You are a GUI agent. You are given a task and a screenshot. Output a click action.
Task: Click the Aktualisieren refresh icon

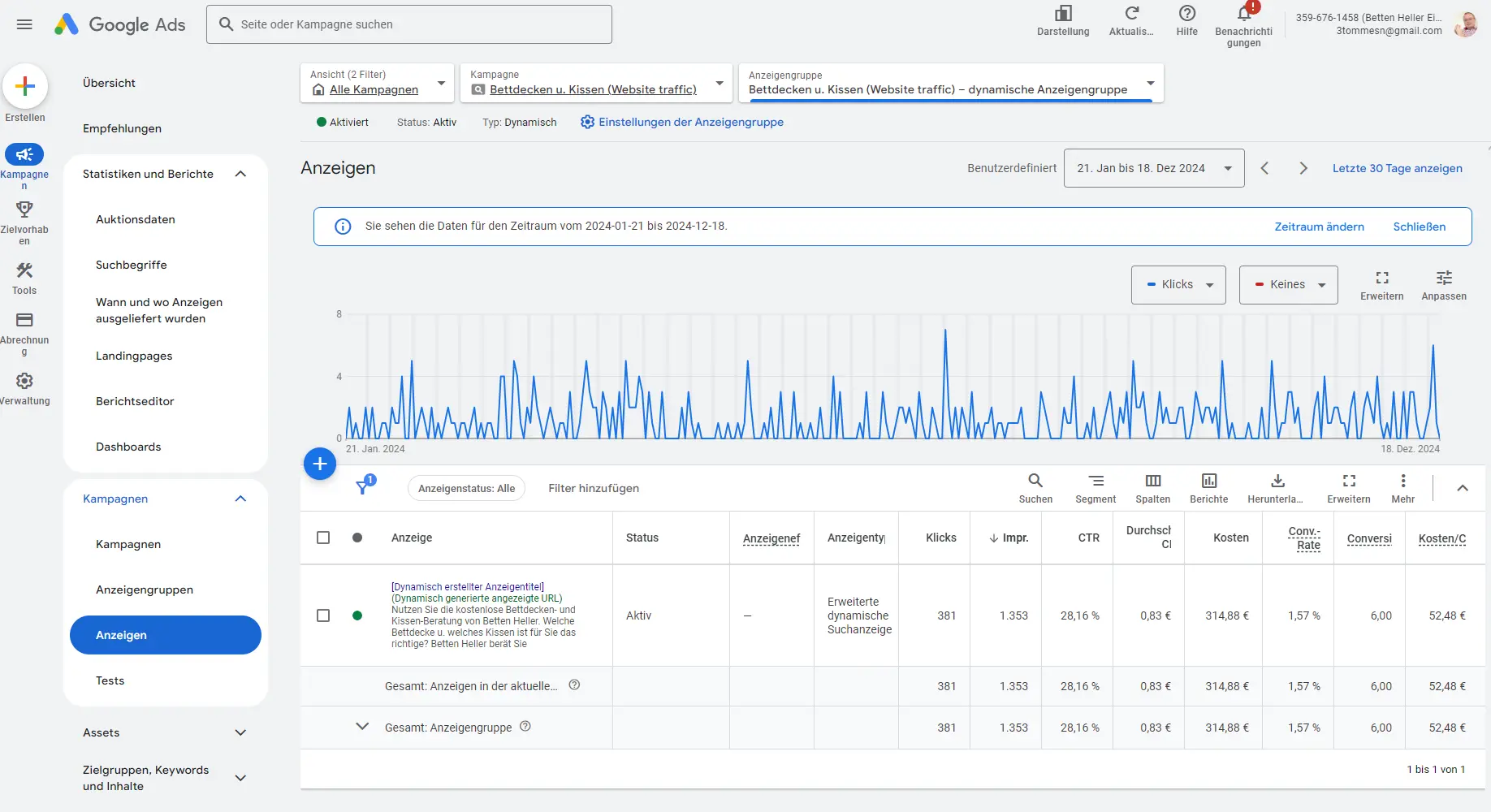coord(1131,14)
